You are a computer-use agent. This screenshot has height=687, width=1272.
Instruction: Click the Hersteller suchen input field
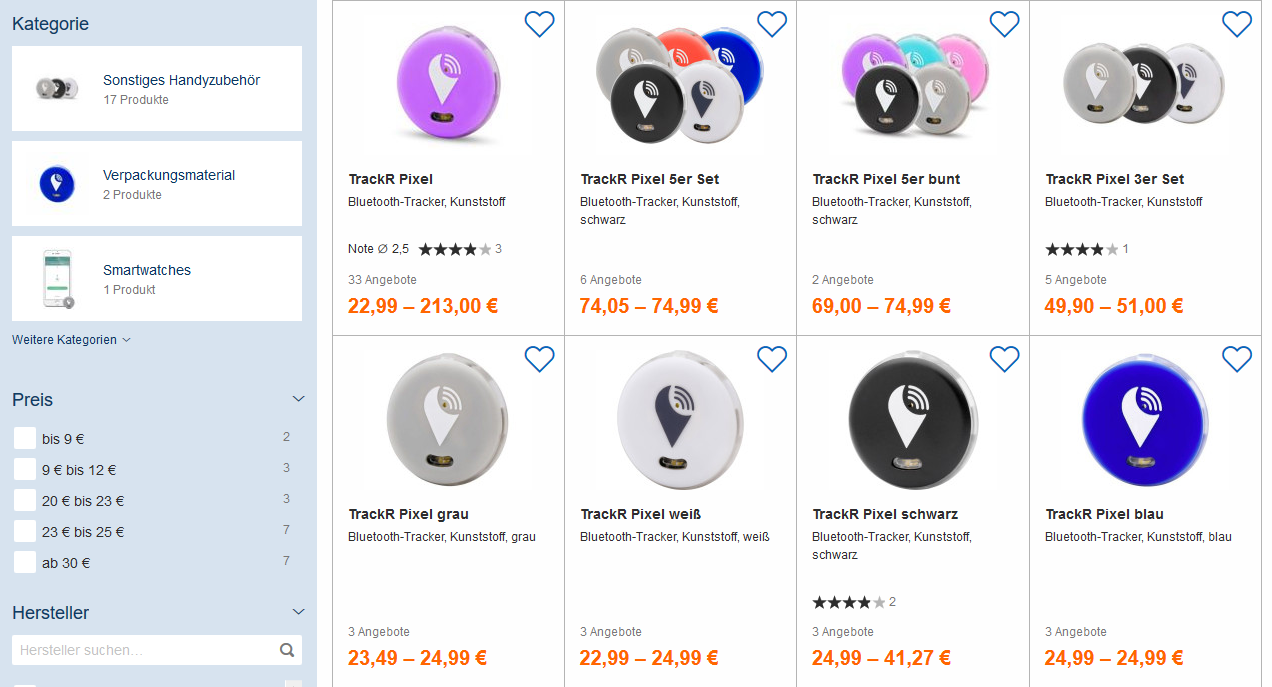[x=145, y=650]
